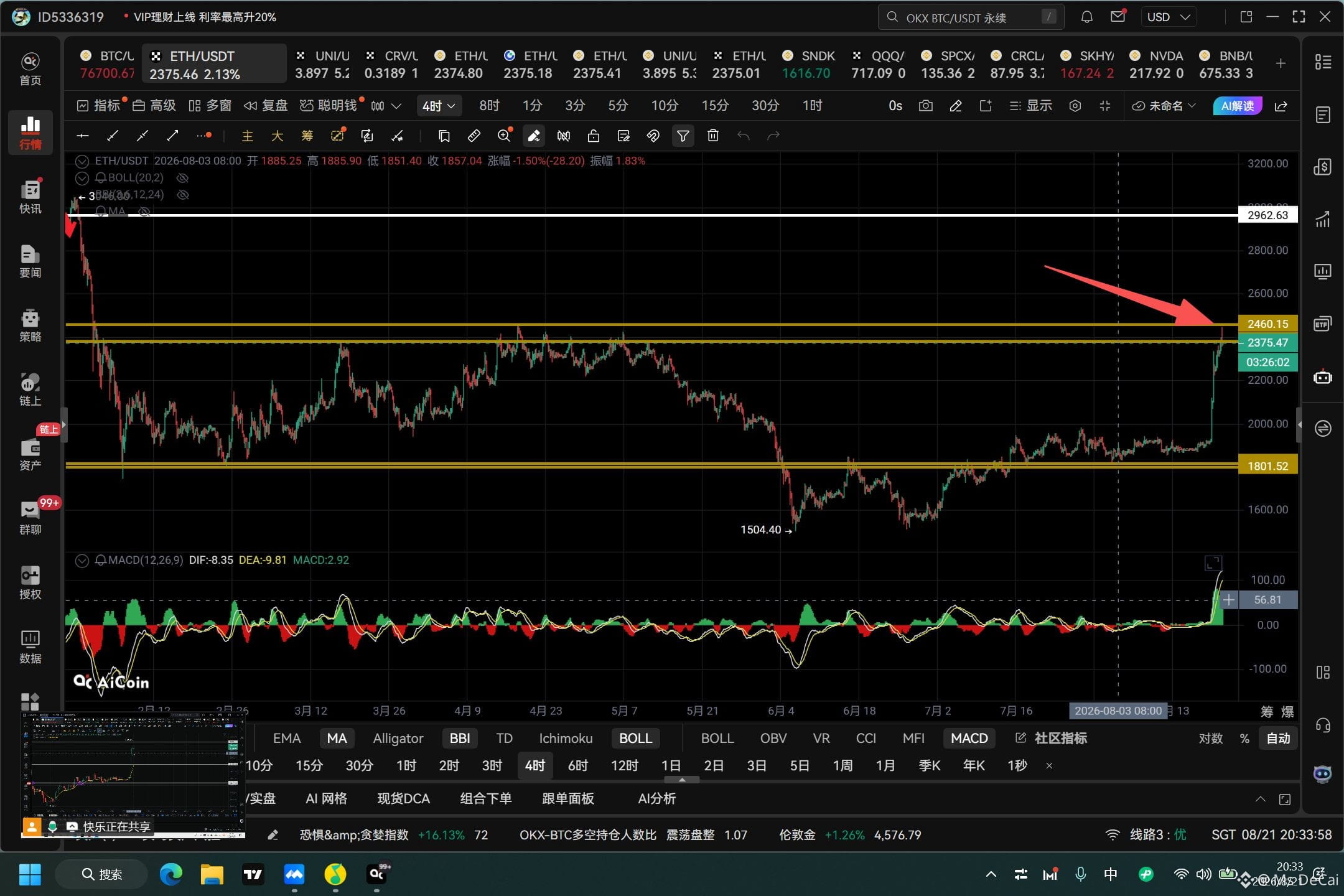Image resolution: width=1344 pixels, height=896 pixels.
Task: Collapse the MACD(12,26,9) legend chevron
Action: pyautogui.click(x=82, y=561)
